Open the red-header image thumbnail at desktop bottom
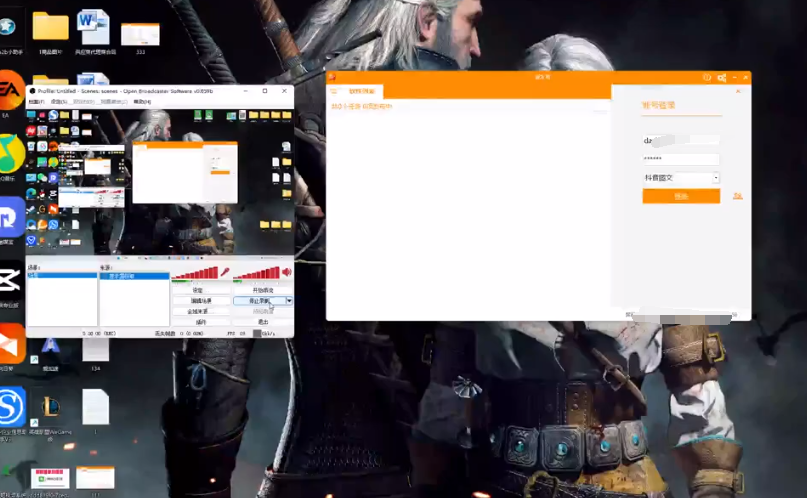The height and width of the screenshot is (498, 807). tap(50, 478)
